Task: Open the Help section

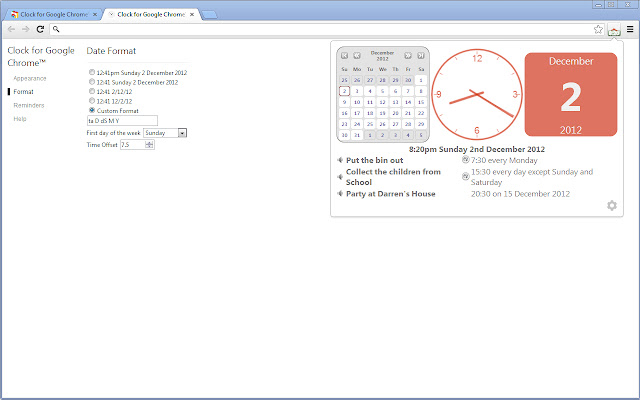Action: [20, 119]
